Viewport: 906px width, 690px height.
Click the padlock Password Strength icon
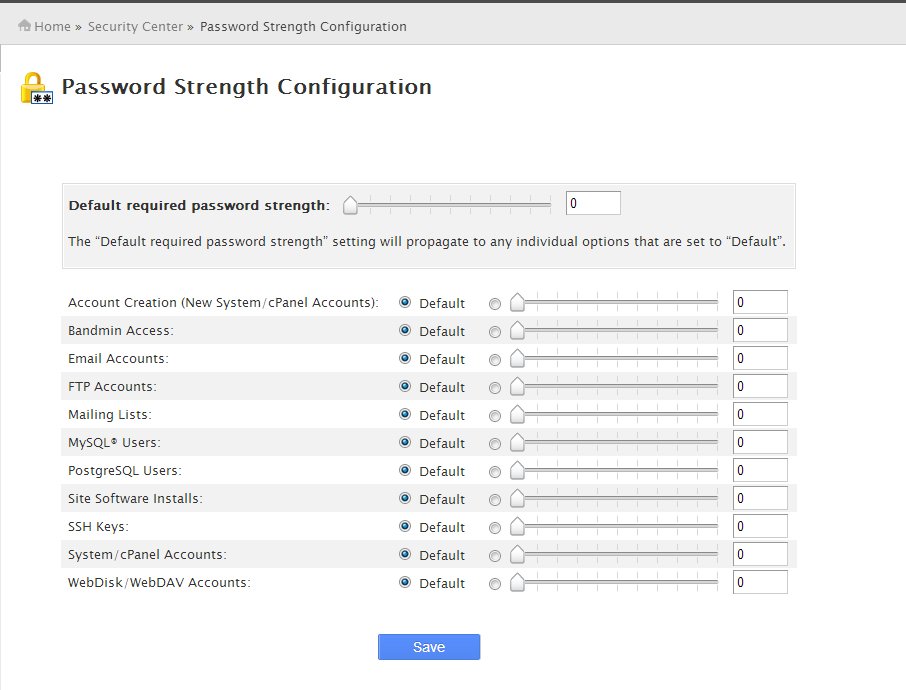(x=36, y=88)
